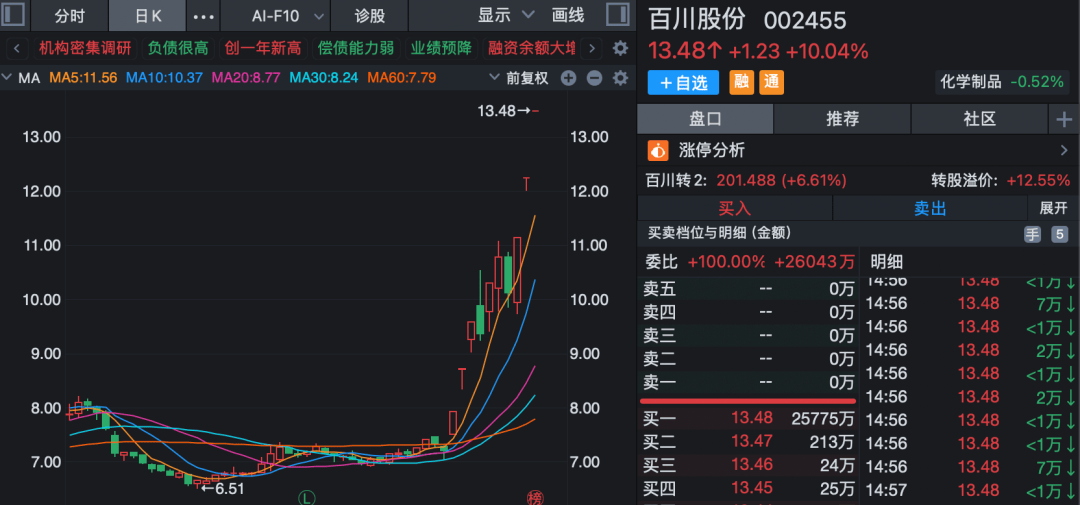Click the 转股溢价 +12.55% value

point(1039,181)
